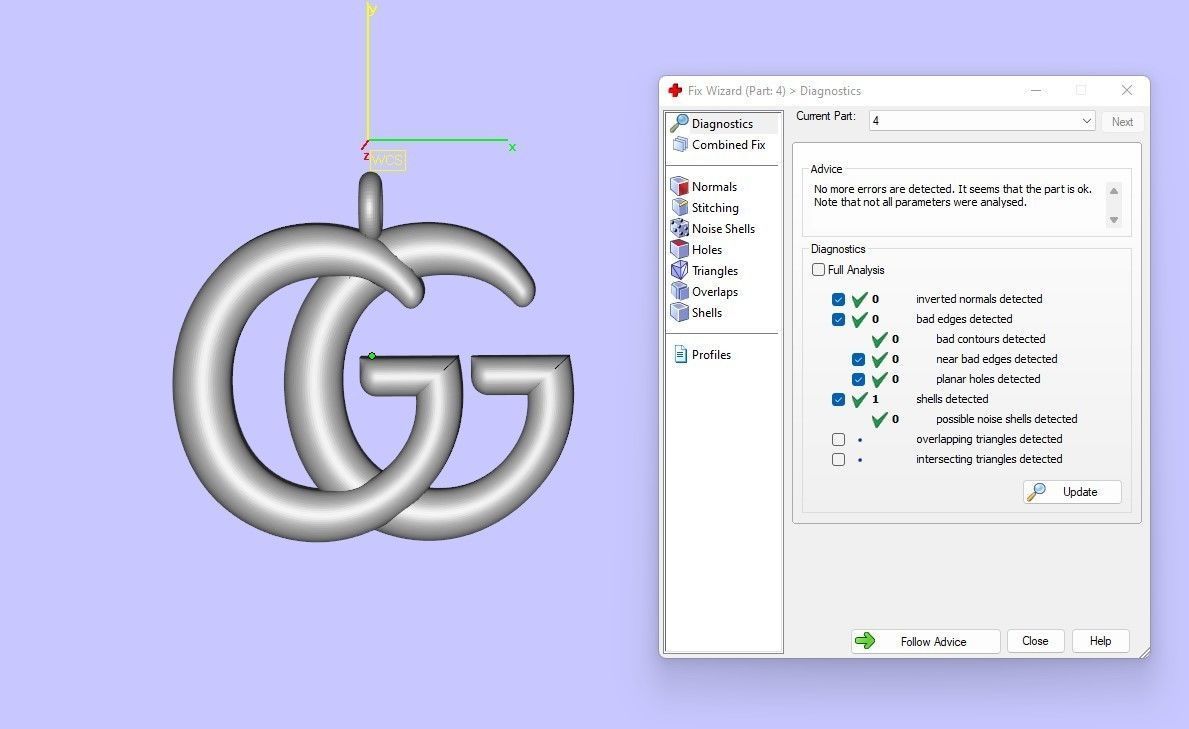
Task: Click the Follow Advice button
Action: click(925, 641)
